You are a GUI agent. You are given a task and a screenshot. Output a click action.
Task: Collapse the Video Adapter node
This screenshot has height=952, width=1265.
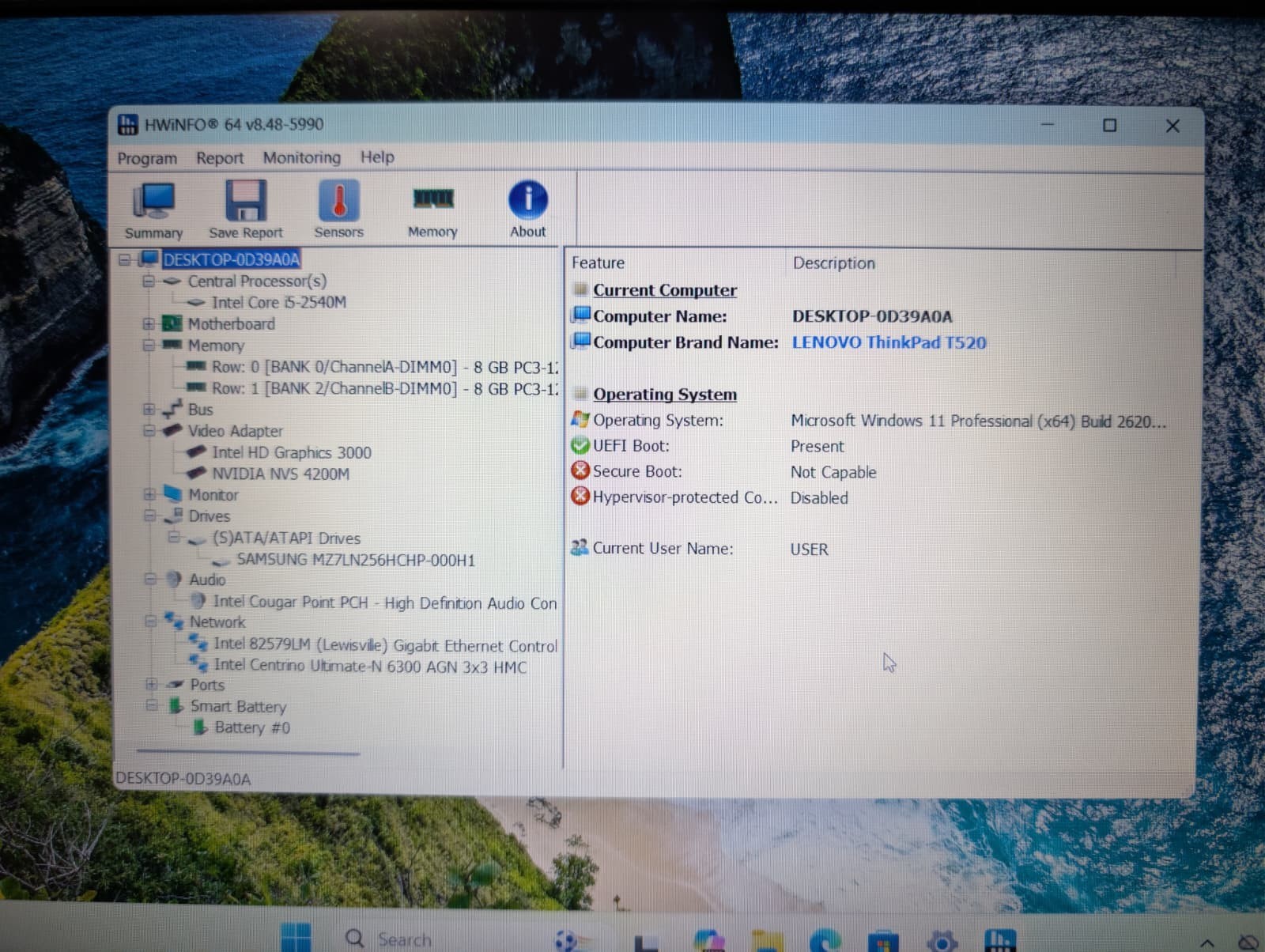(149, 430)
